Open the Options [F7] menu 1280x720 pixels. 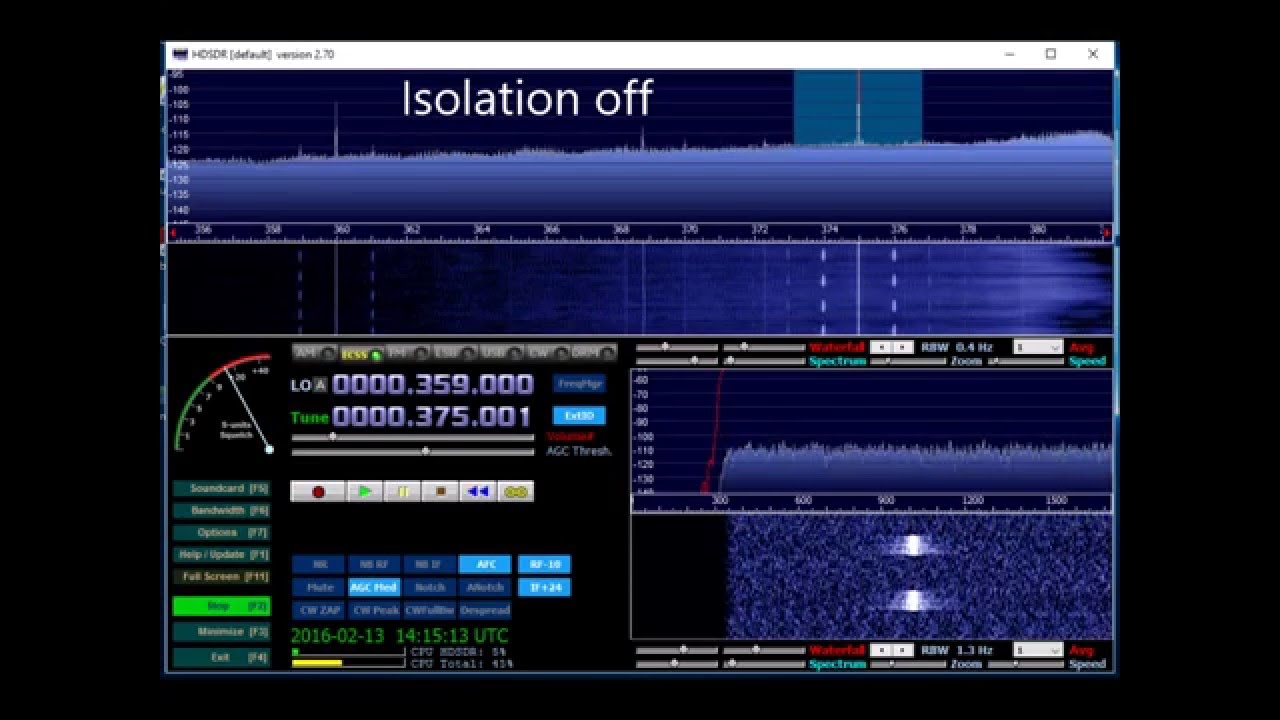(222, 533)
